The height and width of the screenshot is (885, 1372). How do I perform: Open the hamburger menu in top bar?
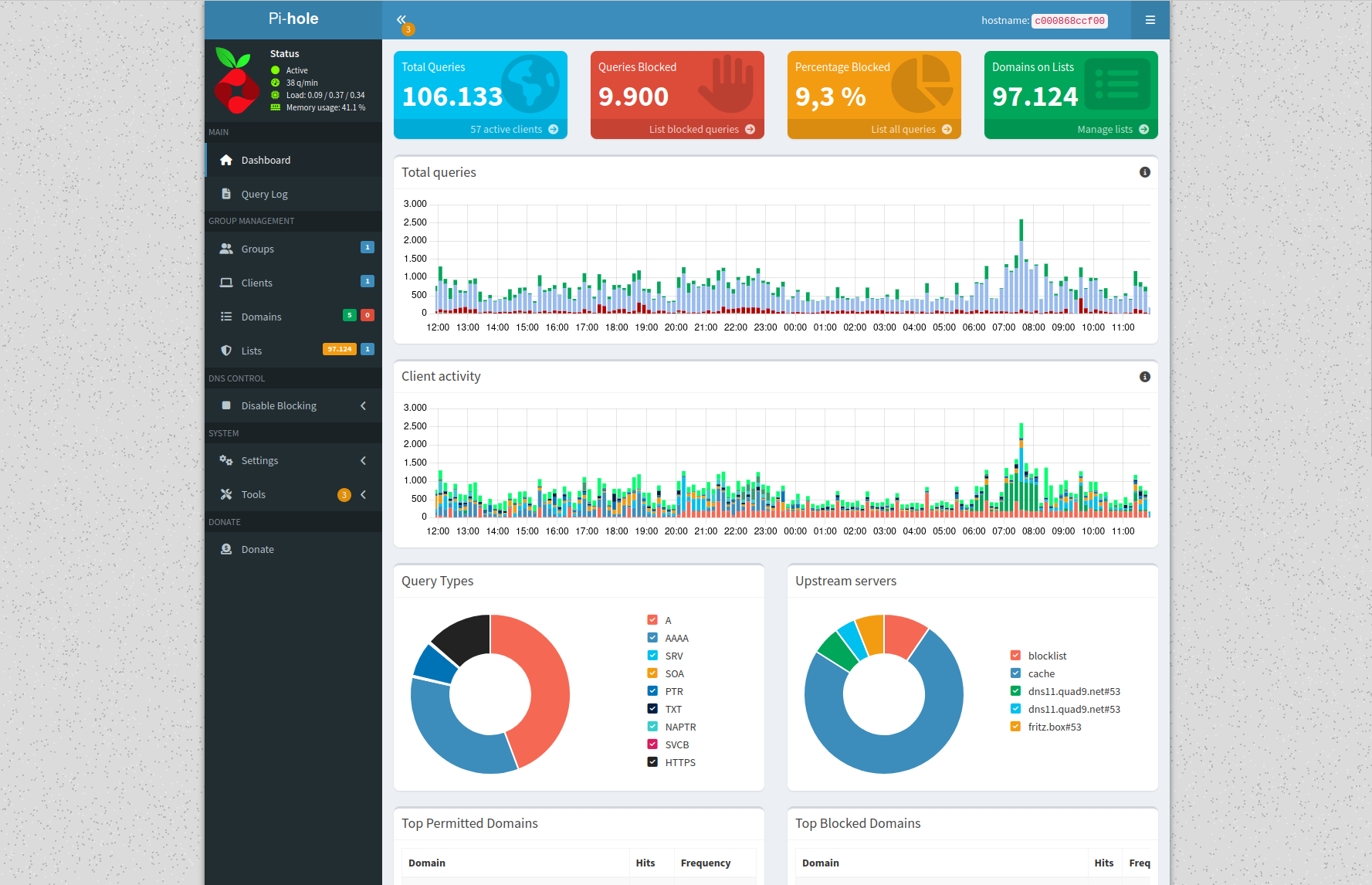click(1150, 20)
